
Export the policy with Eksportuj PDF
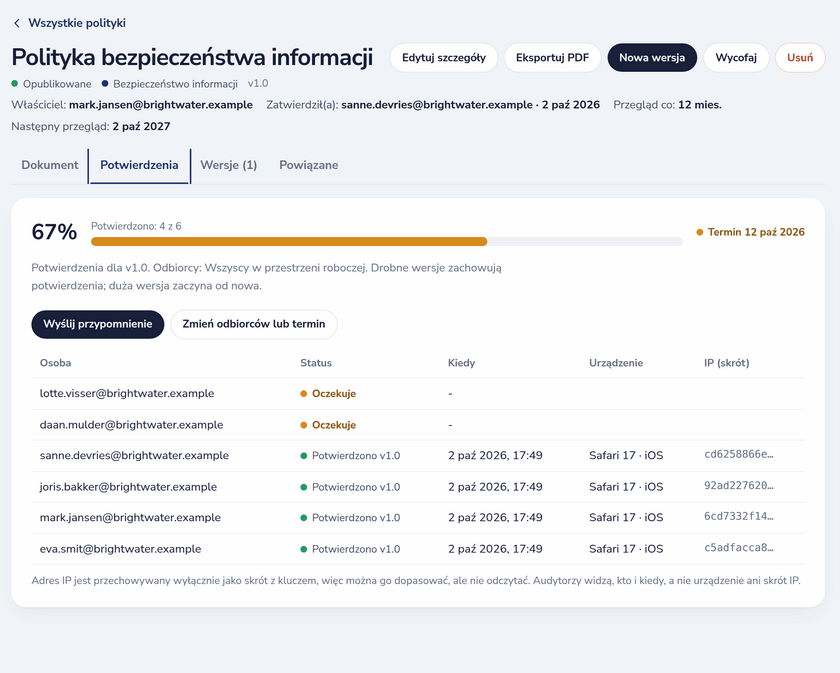click(552, 58)
